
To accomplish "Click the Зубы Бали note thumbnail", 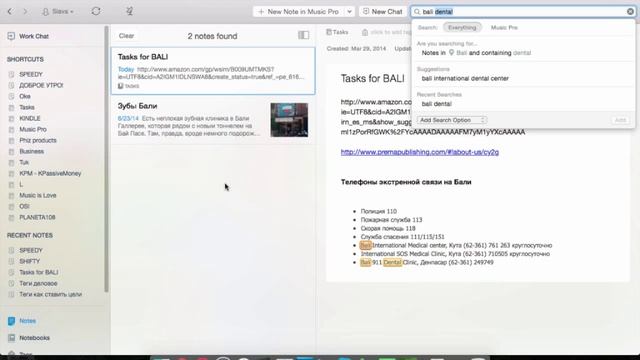I will point(289,120).
